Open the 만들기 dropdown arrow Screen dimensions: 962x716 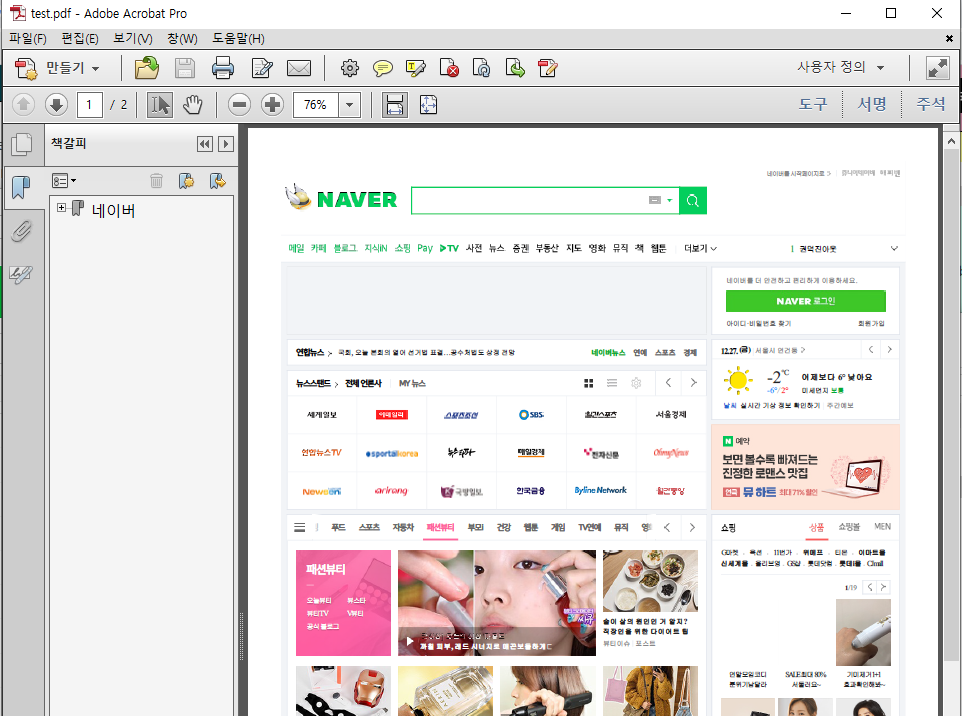pos(96,69)
